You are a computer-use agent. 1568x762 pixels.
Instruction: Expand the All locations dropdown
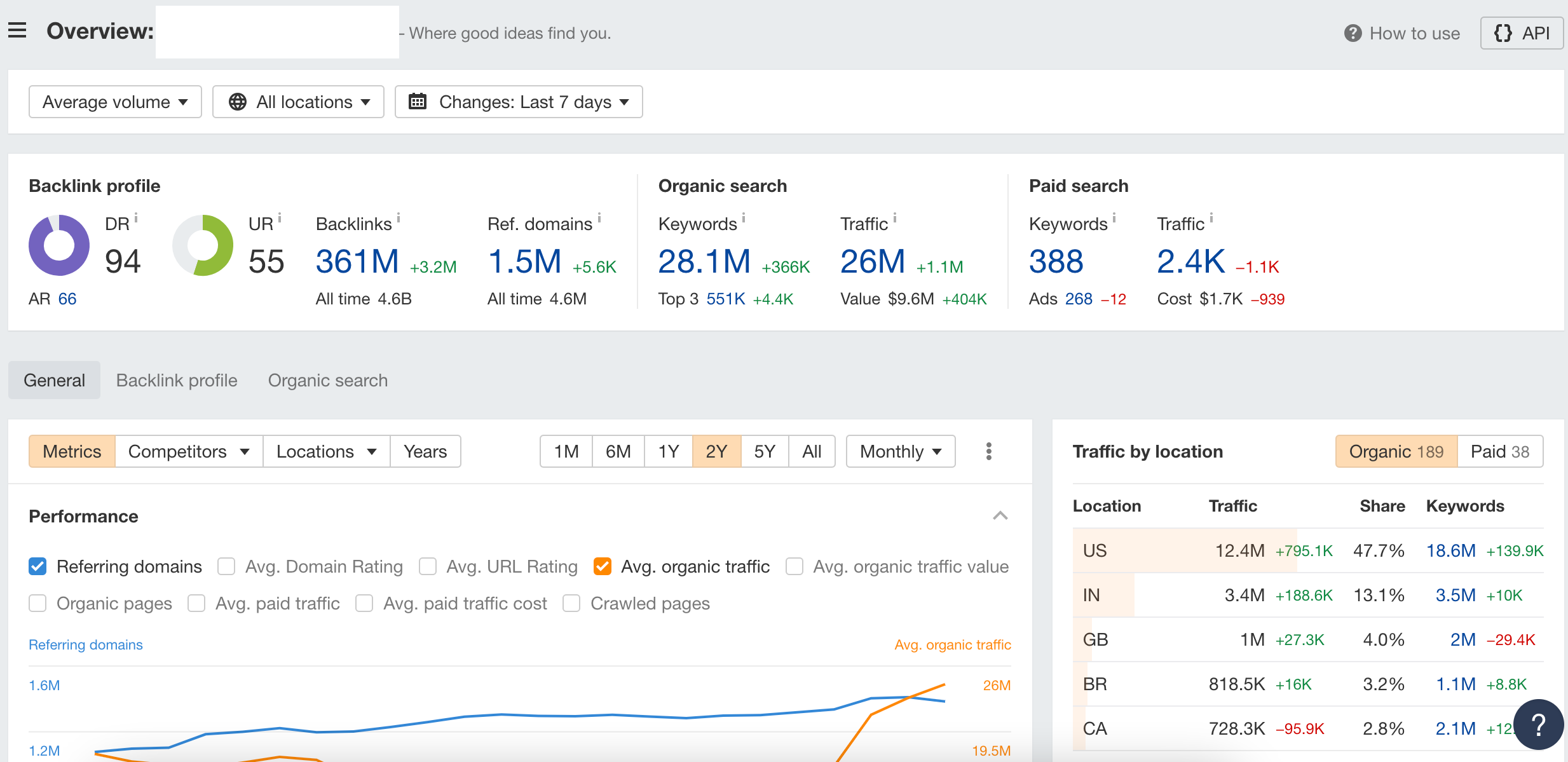coord(298,102)
